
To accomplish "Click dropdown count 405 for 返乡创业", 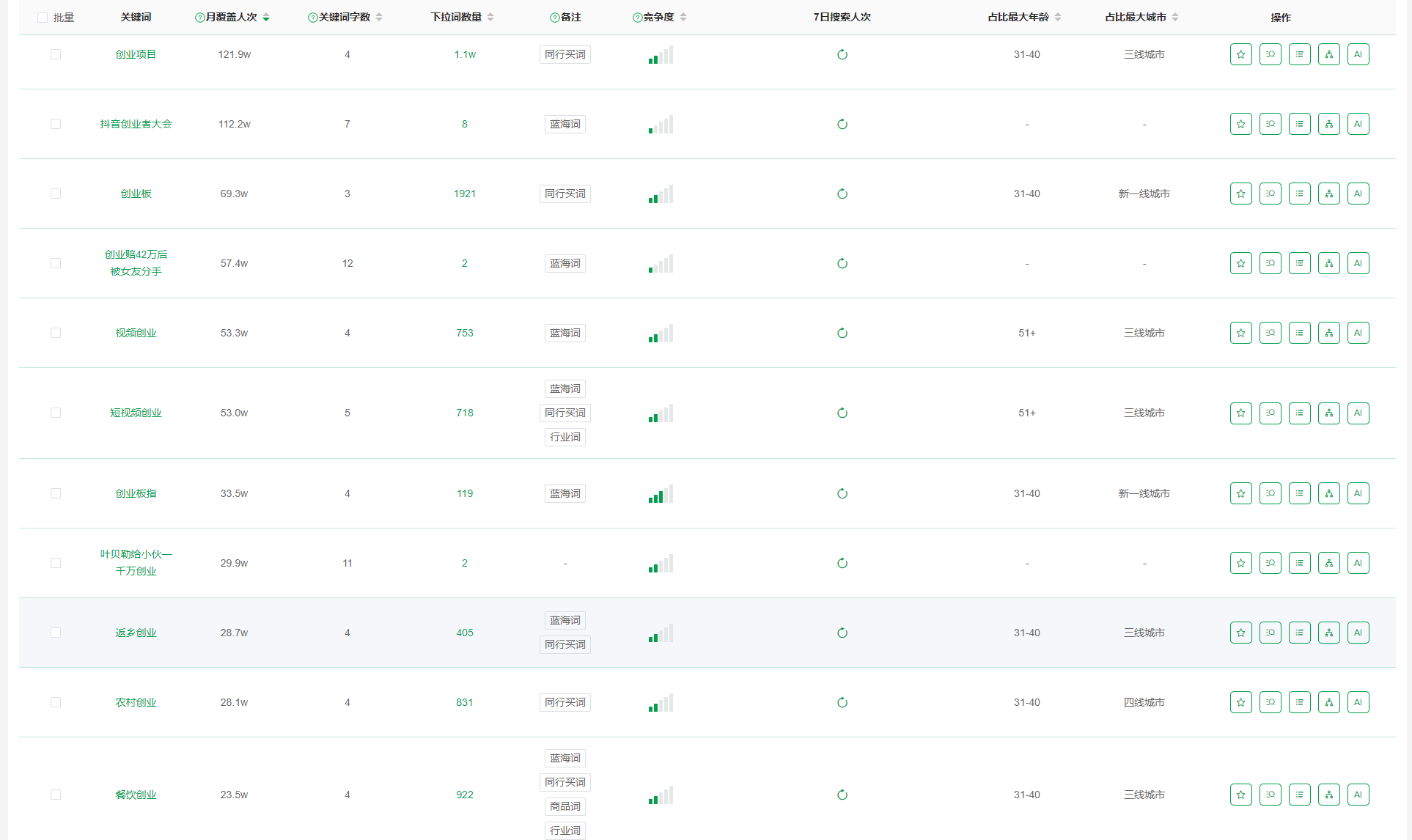I will [465, 633].
